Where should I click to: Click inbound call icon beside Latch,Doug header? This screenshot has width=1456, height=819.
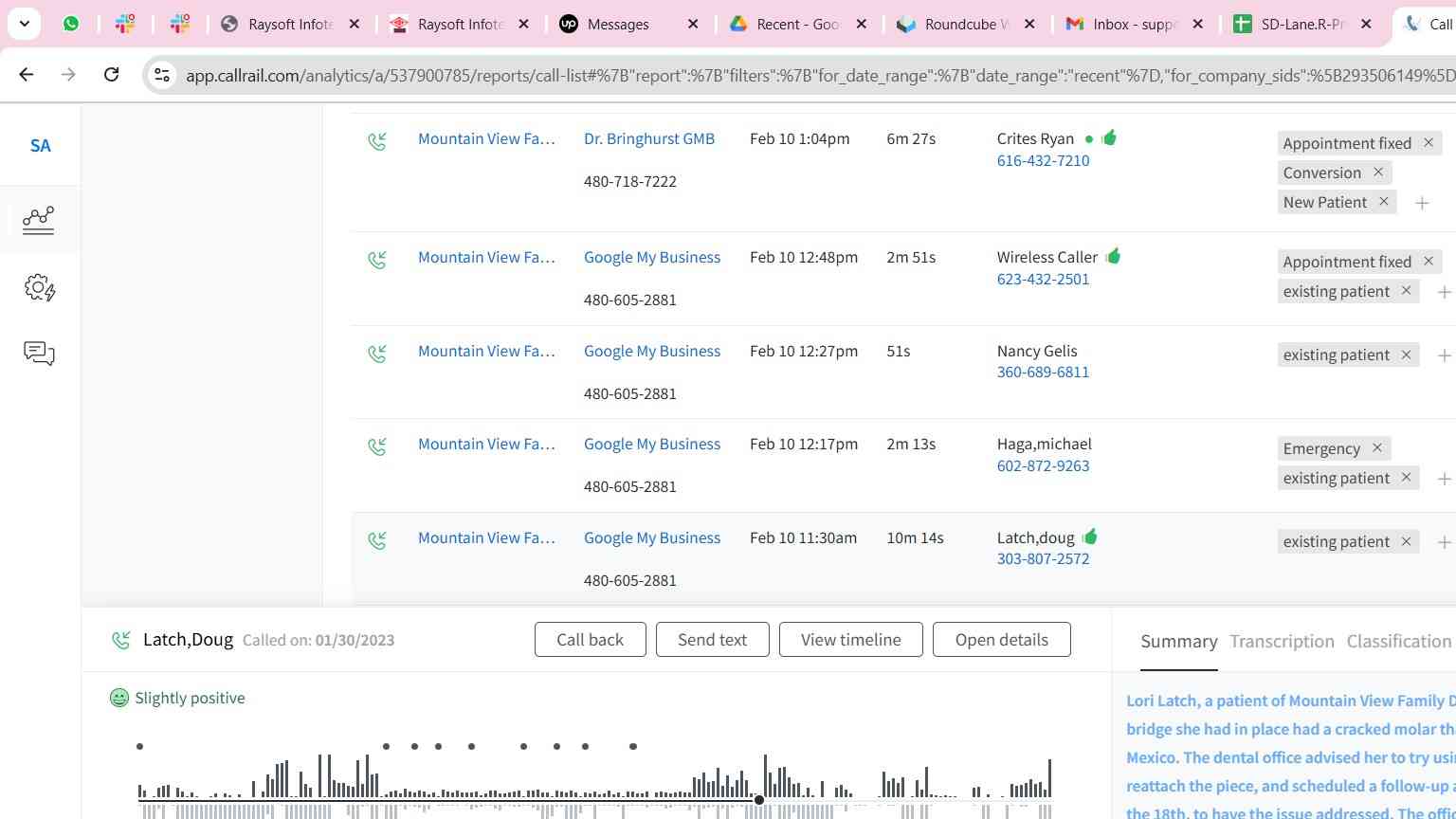(121, 640)
